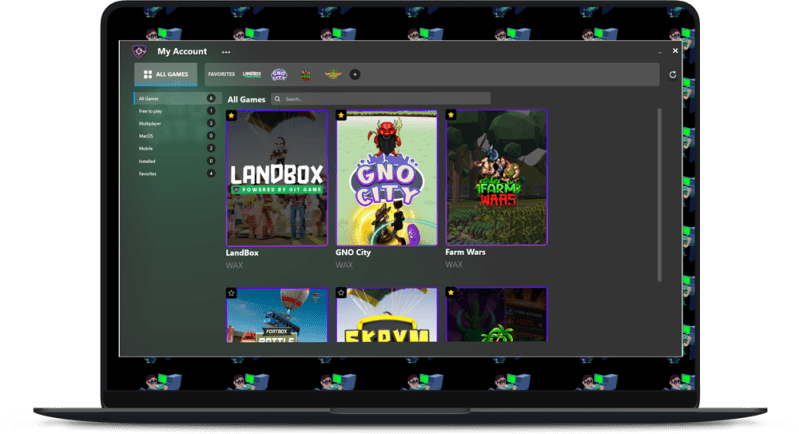Click the Farm Wars title text

[x=465, y=252]
